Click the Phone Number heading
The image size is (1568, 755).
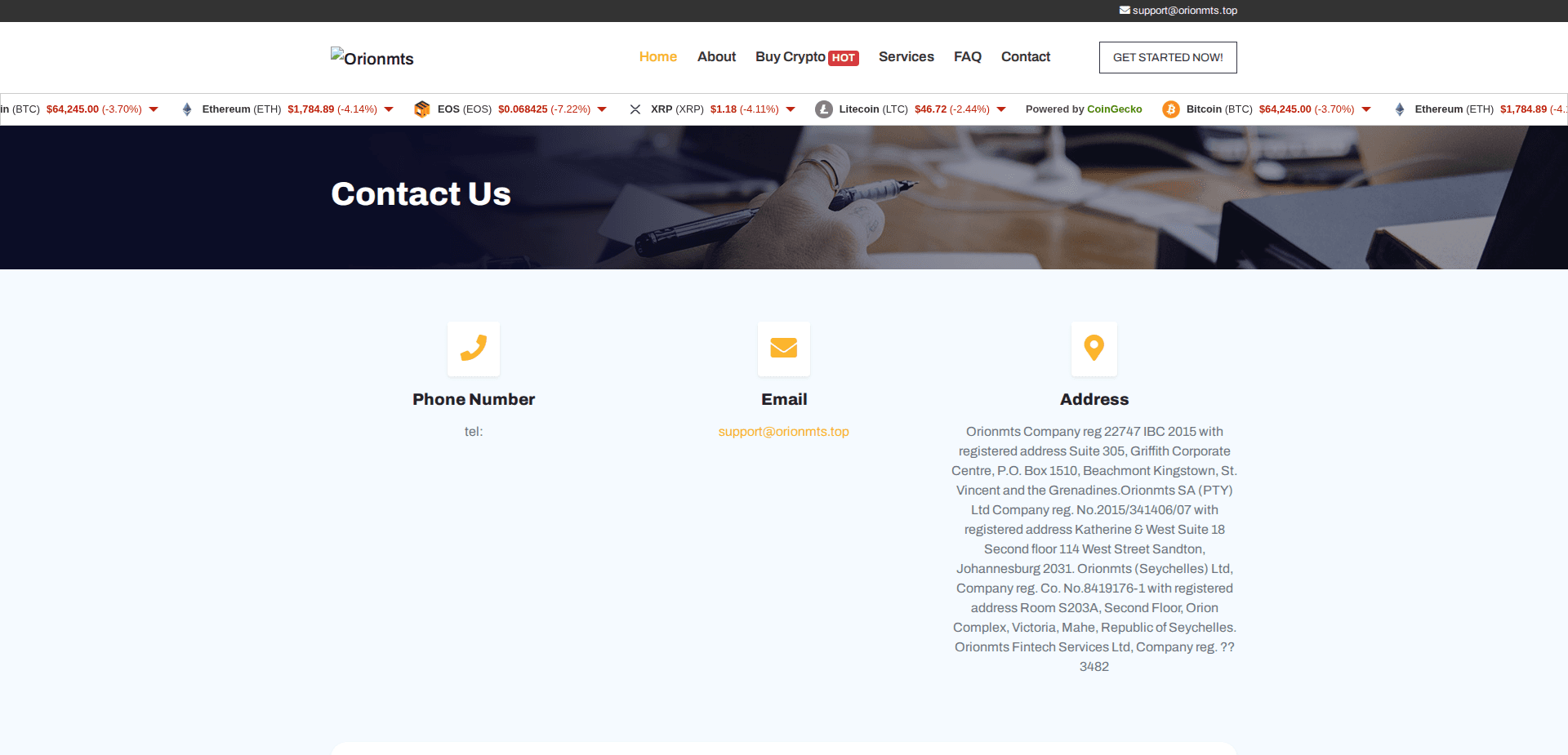(474, 399)
